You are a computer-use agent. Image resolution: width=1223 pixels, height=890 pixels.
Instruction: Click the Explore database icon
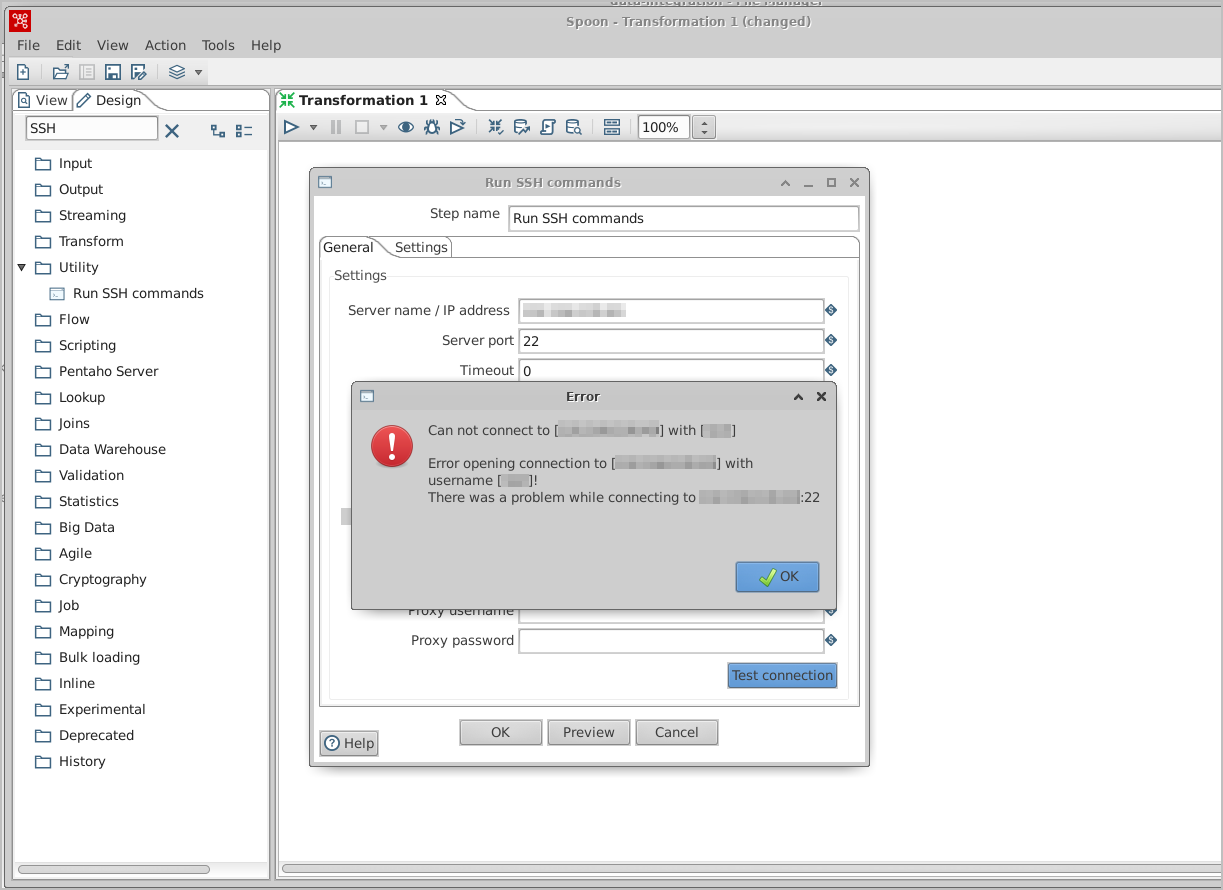(573, 127)
